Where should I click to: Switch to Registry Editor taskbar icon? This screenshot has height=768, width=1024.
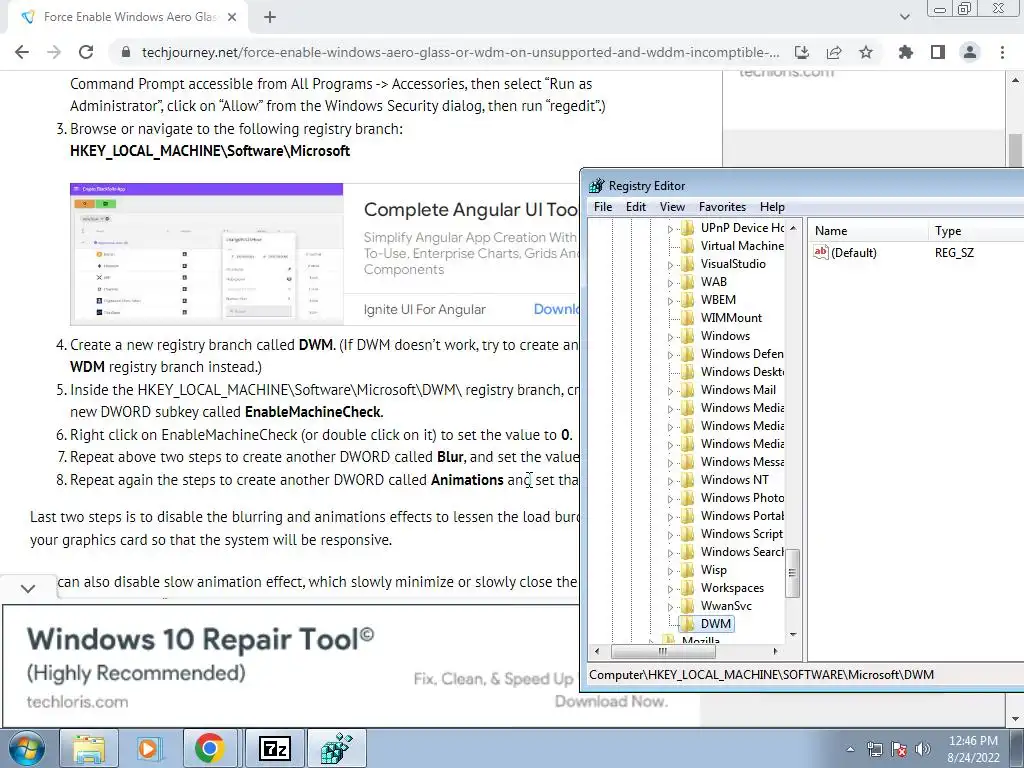(x=337, y=748)
